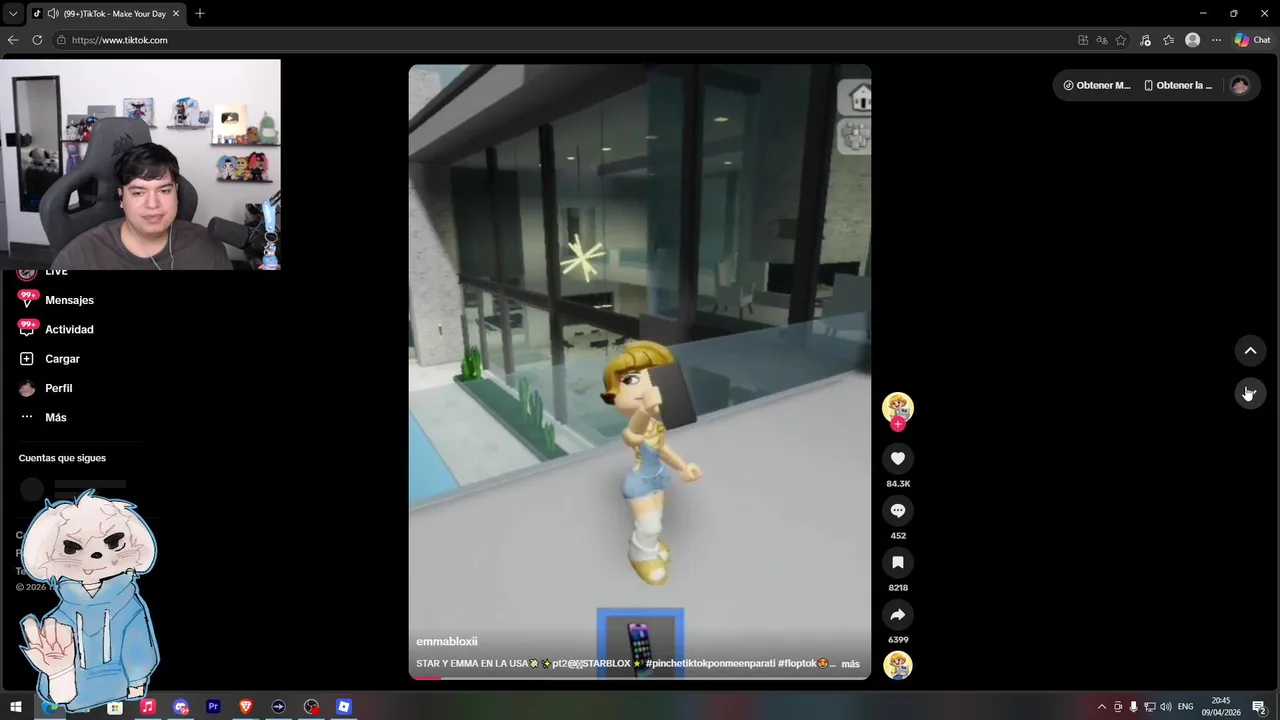Follow emmabloxii using the red plus badge
This screenshot has width=1280, height=720.
pos(898,424)
